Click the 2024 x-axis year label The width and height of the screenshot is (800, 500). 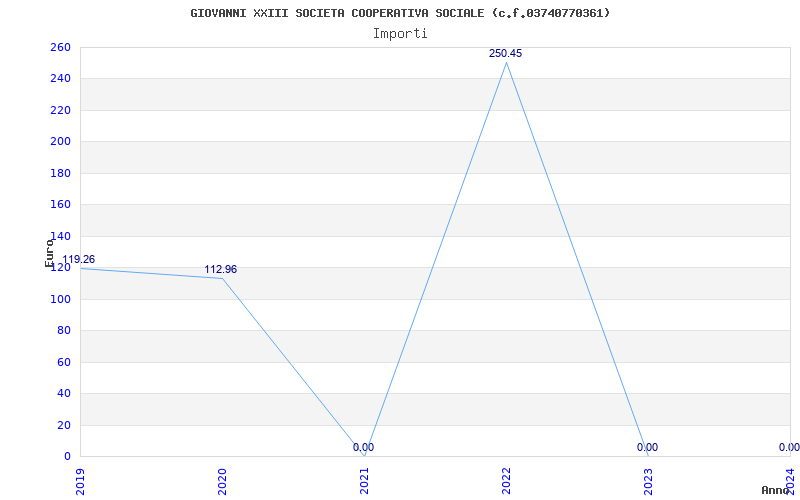pos(790,480)
